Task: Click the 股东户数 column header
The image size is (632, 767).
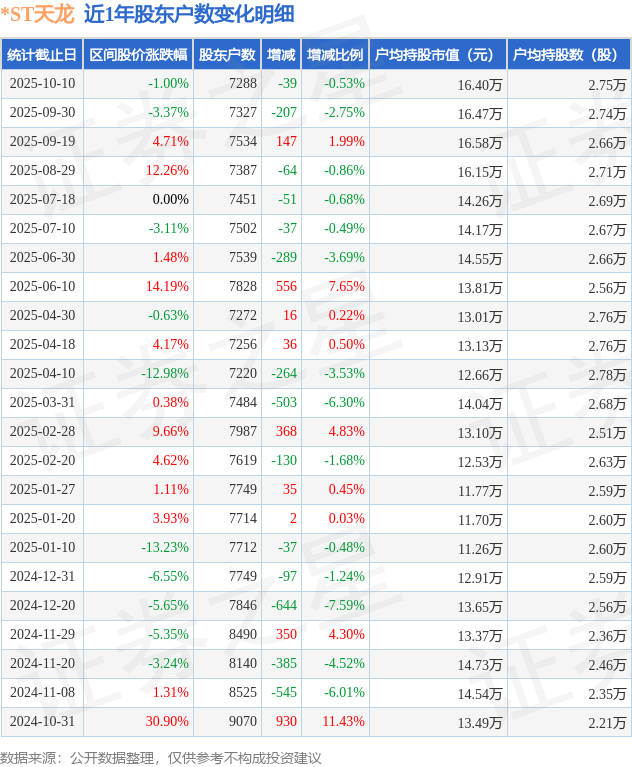Action: (227, 54)
